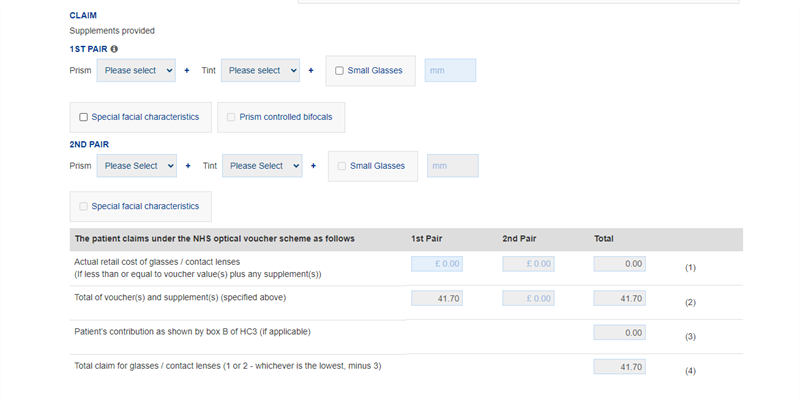Enable 1st pair Special facial characteristics
Viewport: 800px width, 406px height.
84,117
